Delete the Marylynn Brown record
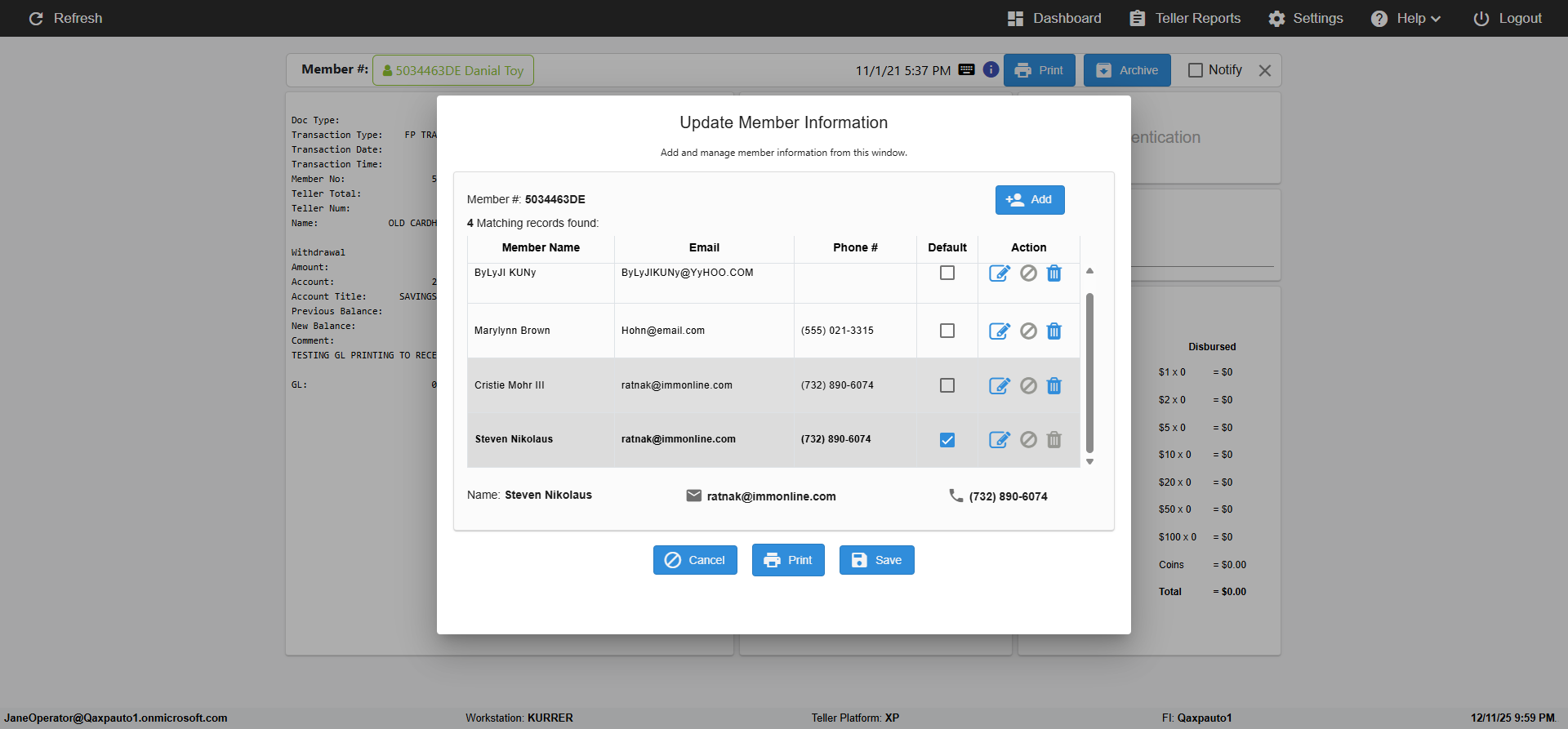The height and width of the screenshot is (729, 1568). 1054,331
